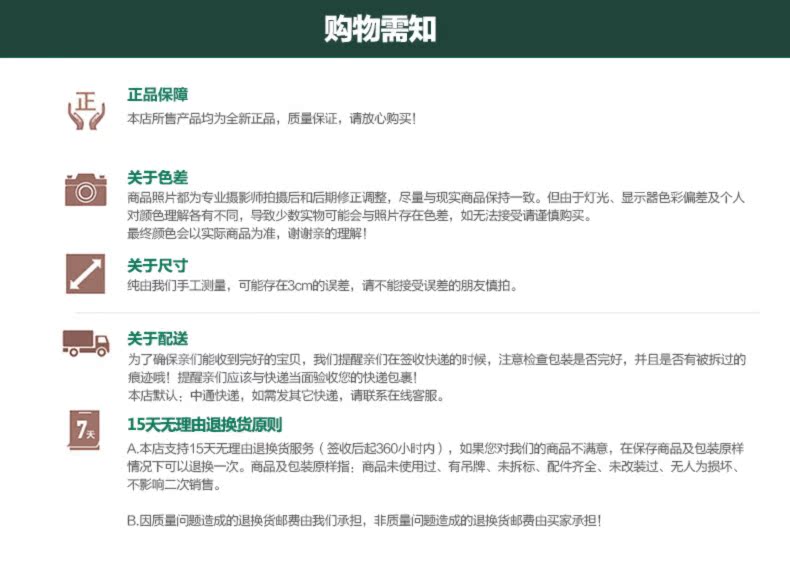Click the line 本店默认：中通快递
Image resolution: width=790 pixels, height=588 pixels.
[x=286, y=396]
